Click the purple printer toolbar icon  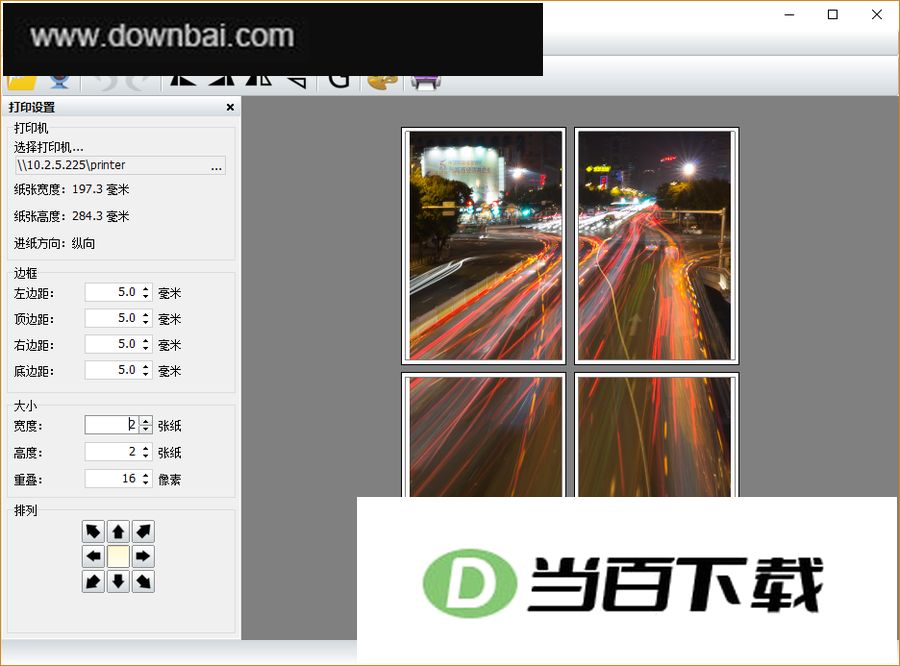pos(425,82)
